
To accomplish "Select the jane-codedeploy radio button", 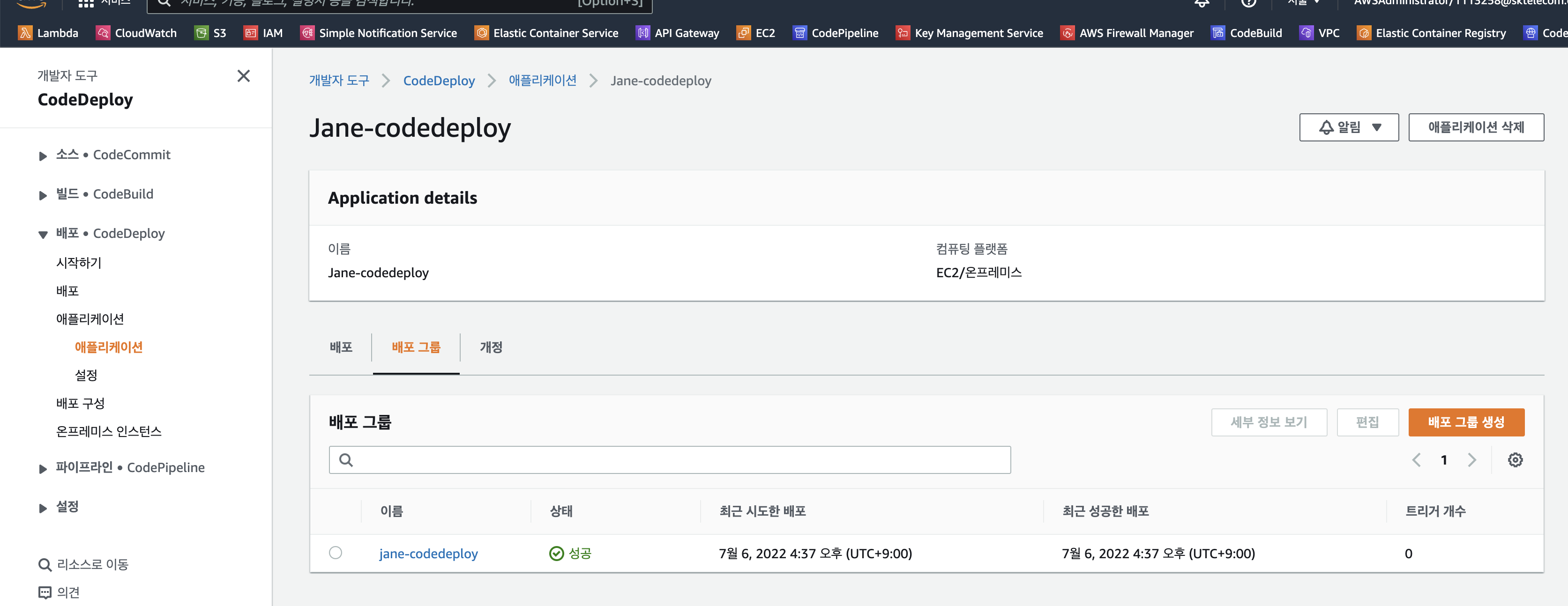I will (336, 553).
